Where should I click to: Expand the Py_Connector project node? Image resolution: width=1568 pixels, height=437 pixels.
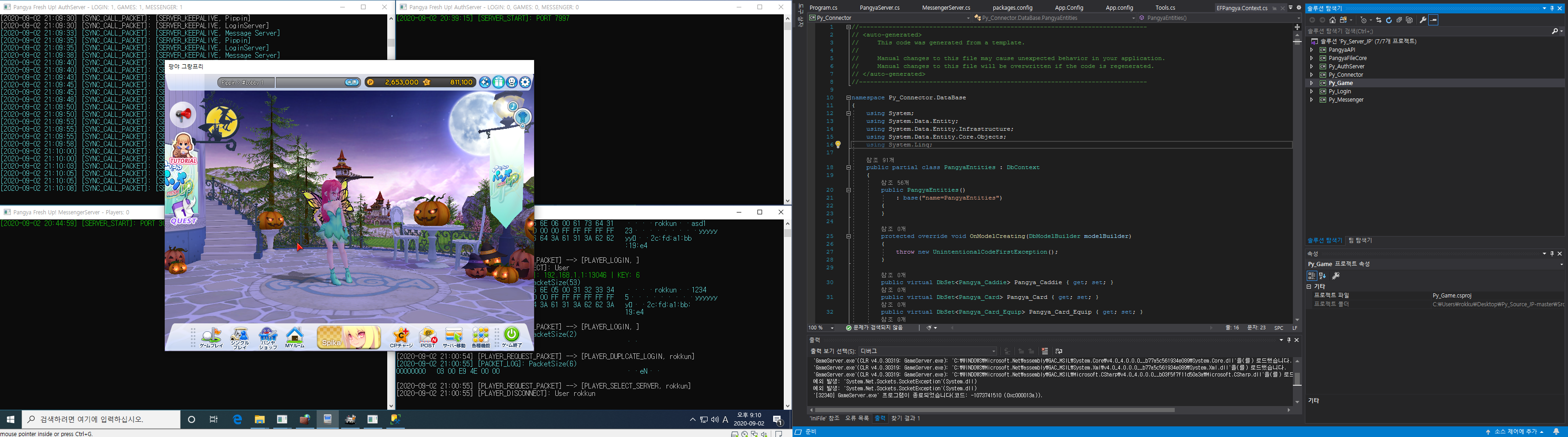click(x=1311, y=75)
